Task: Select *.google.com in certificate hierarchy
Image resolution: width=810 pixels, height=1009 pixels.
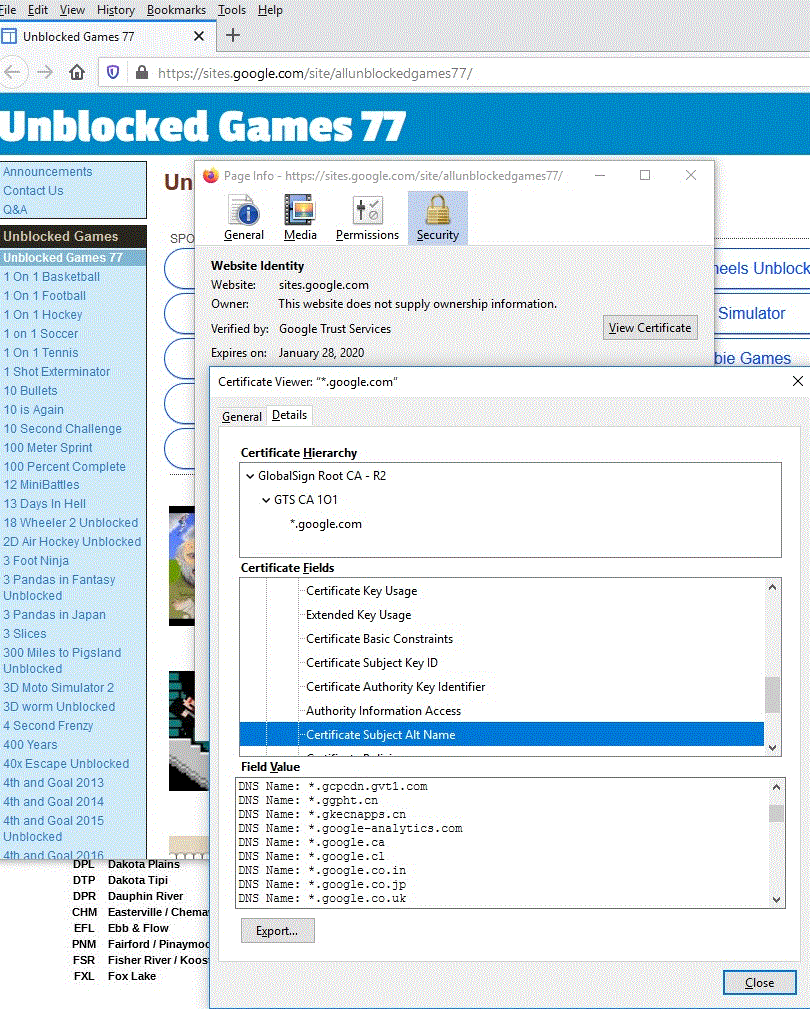Action: click(326, 524)
